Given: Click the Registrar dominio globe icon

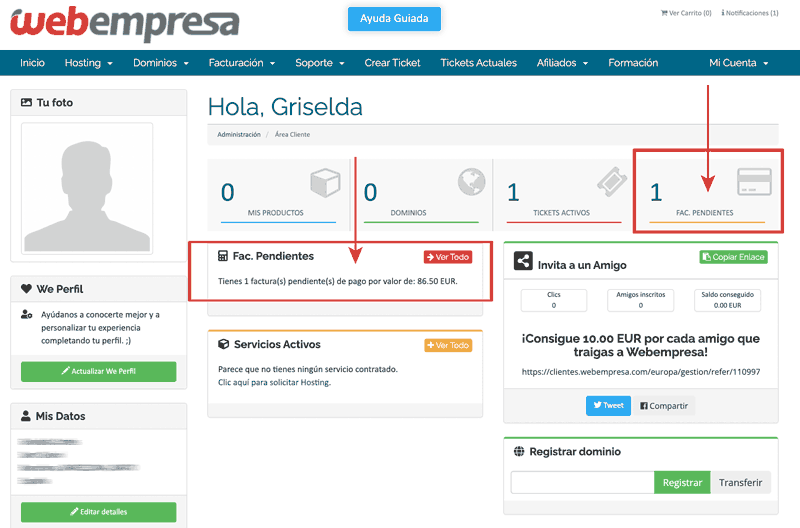Looking at the screenshot, I should [519, 451].
